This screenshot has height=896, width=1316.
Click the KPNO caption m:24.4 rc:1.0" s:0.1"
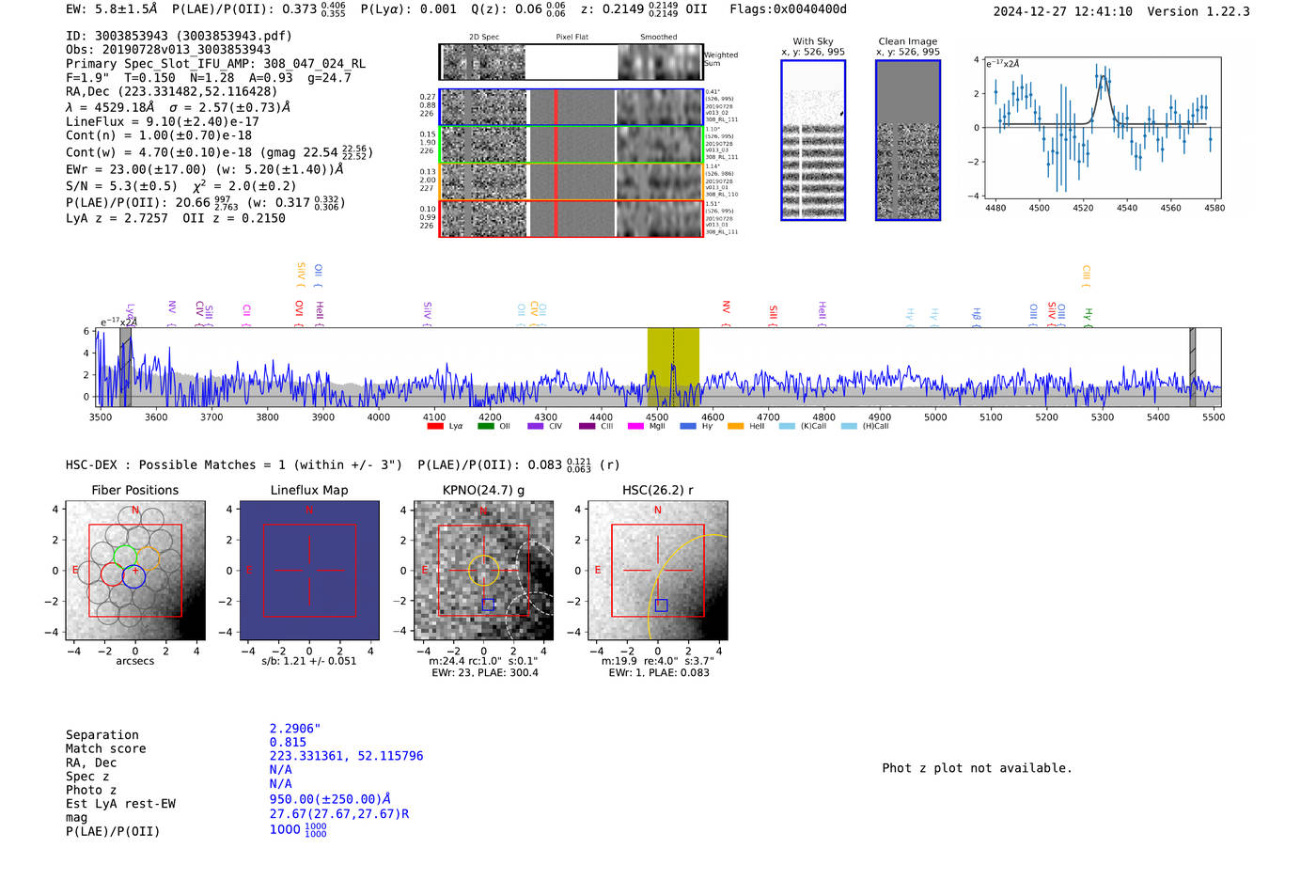[x=483, y=661]
